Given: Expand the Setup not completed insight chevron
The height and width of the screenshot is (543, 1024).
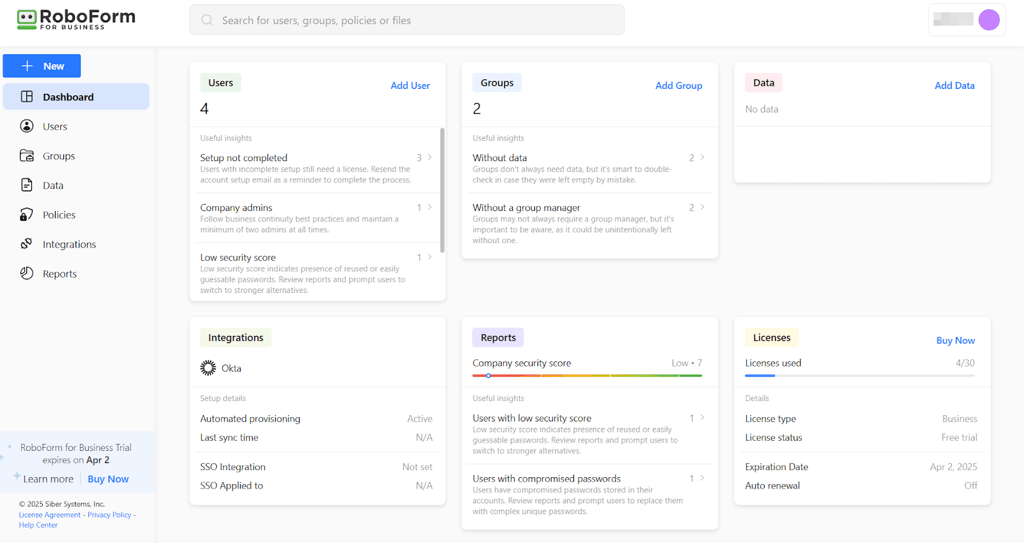Looking at the screenshot, I should tap(430, 157).
